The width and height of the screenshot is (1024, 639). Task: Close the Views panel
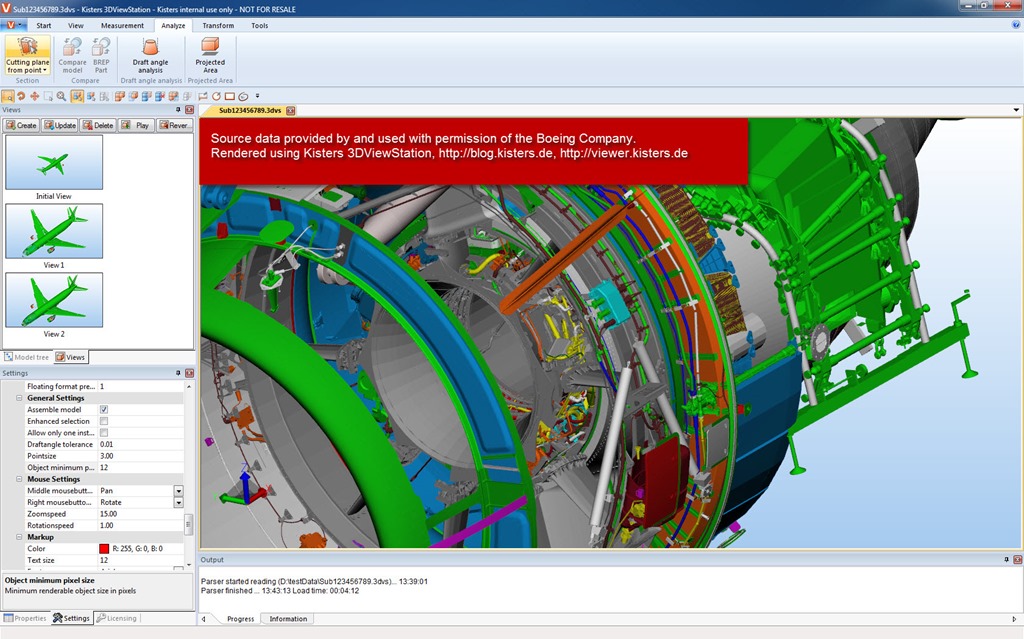[189, 110]
